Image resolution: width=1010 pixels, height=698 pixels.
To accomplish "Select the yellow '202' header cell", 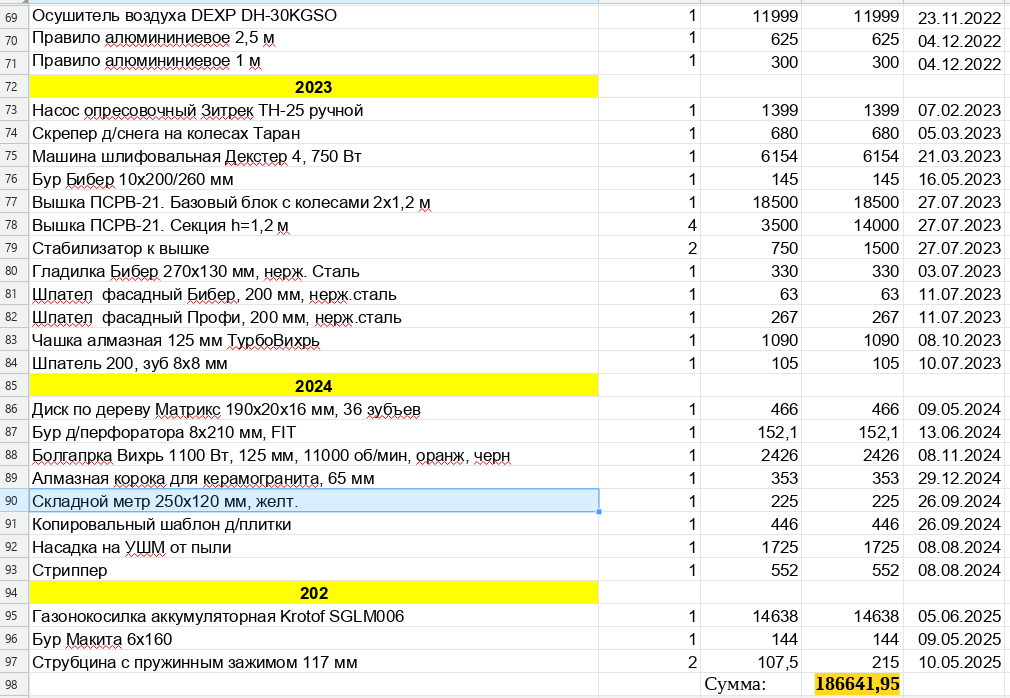I will [314, 593].
